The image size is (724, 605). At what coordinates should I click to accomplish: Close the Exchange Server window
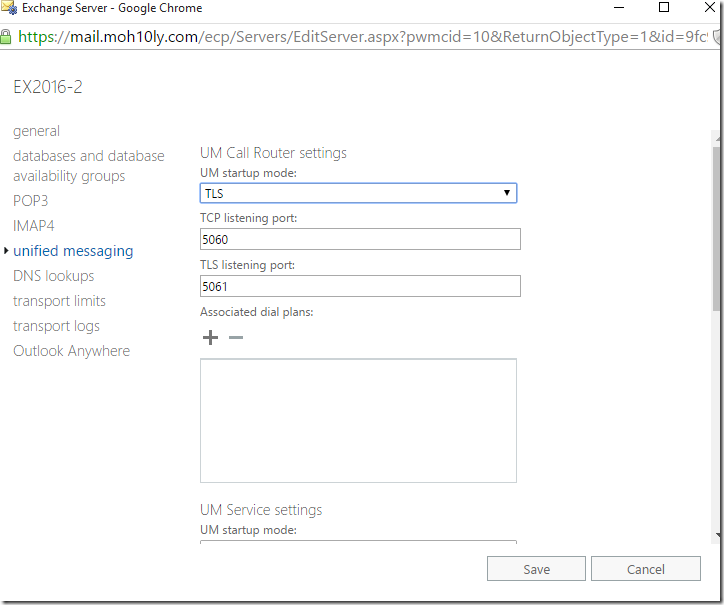(x=710, y=7)
